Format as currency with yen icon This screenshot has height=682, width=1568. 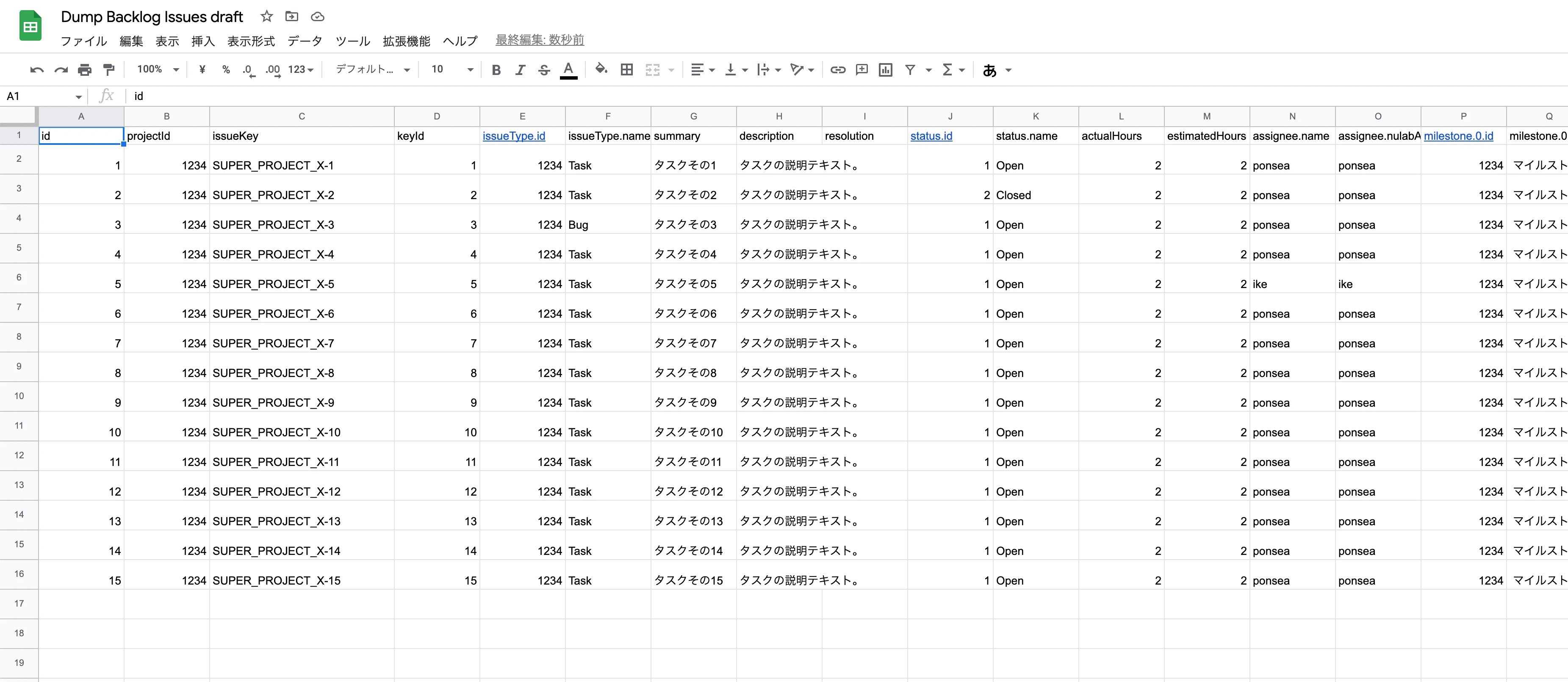tap(202, 69)
